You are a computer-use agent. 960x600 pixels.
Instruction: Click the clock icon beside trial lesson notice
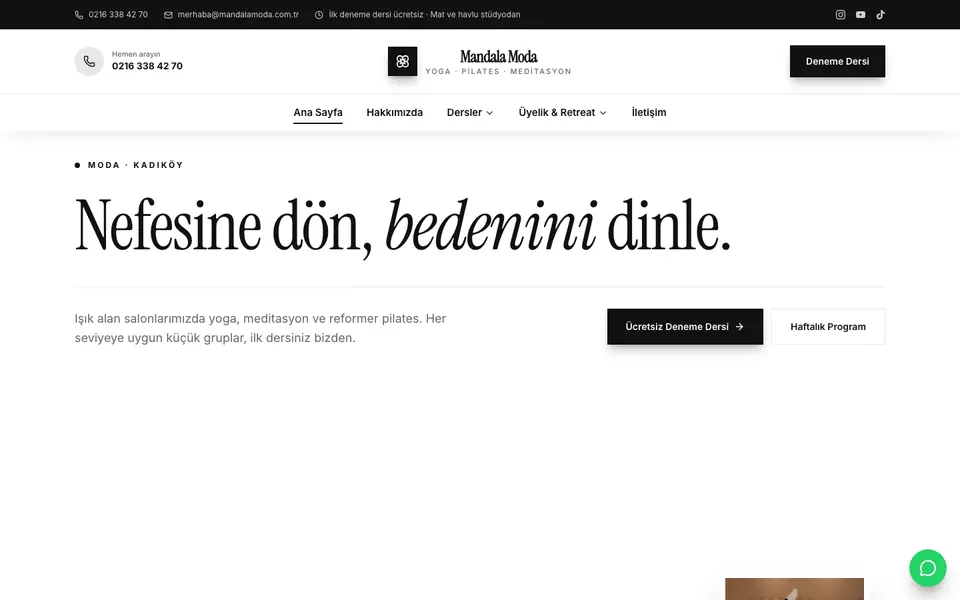click(319, 15)
